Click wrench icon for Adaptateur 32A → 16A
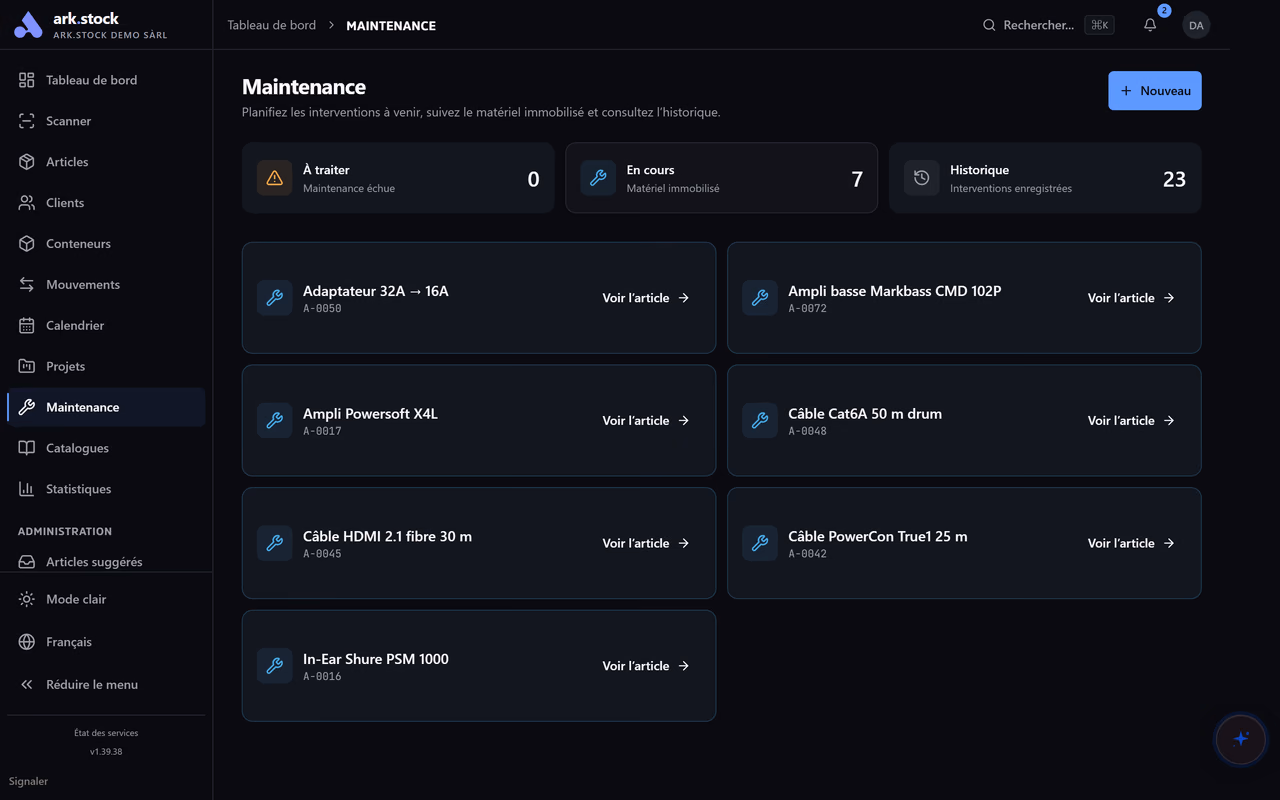The image size is (1280, 800). pos(274,298)
